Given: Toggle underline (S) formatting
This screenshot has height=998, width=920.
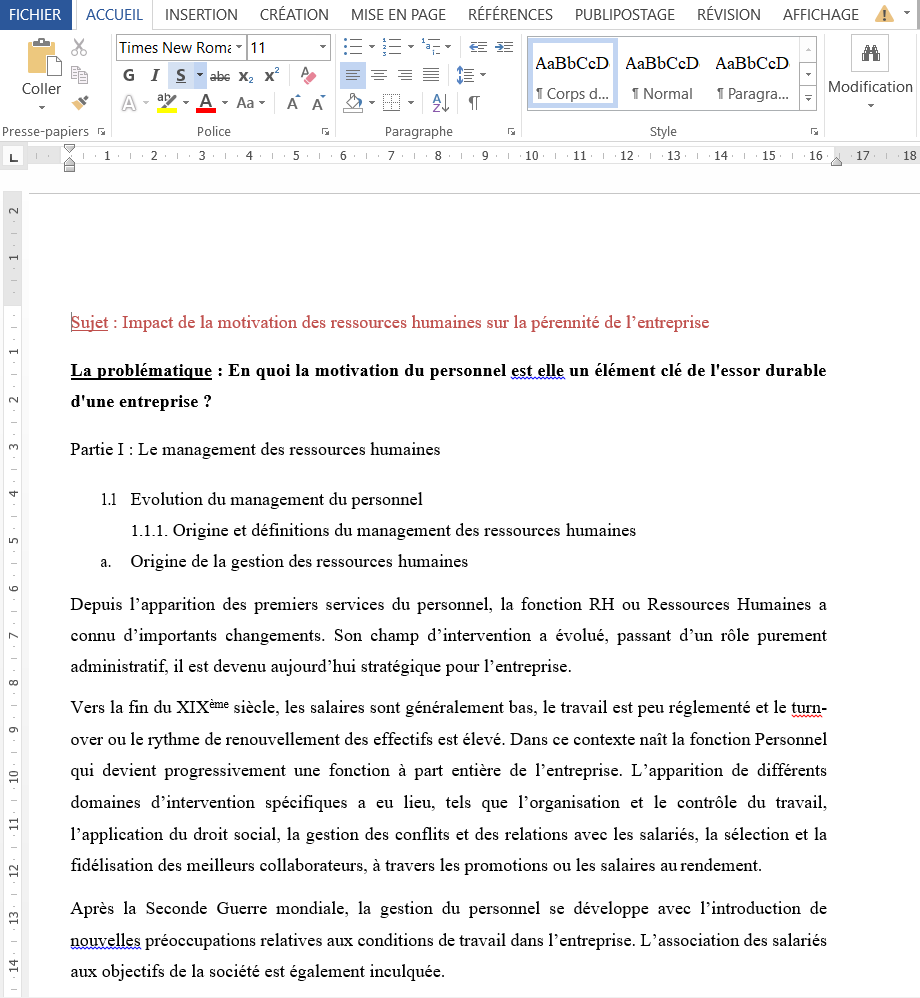Looking at the screenshot, I should click(181, 76).
